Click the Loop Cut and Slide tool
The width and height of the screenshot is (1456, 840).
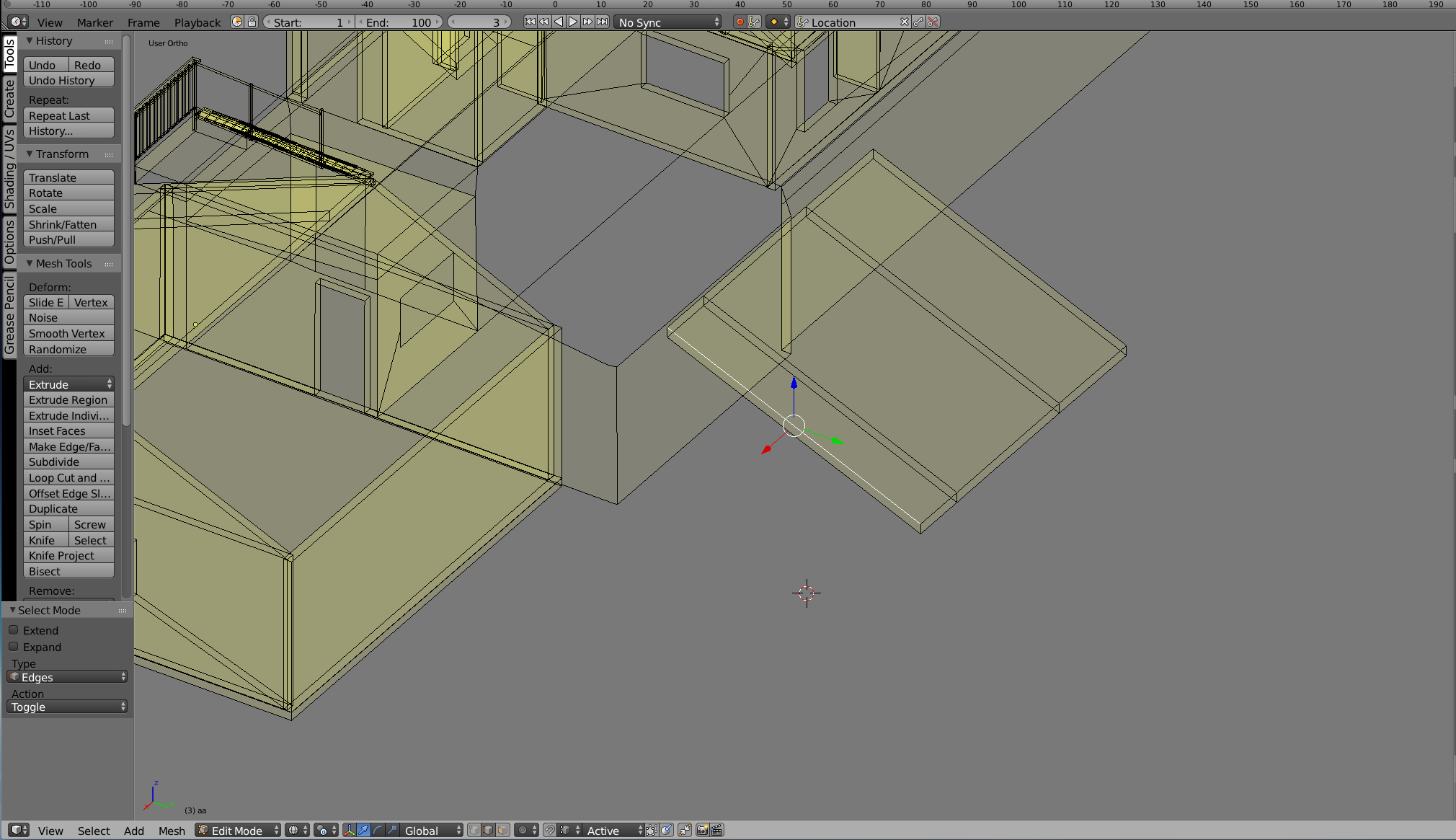tap(68, 477)
